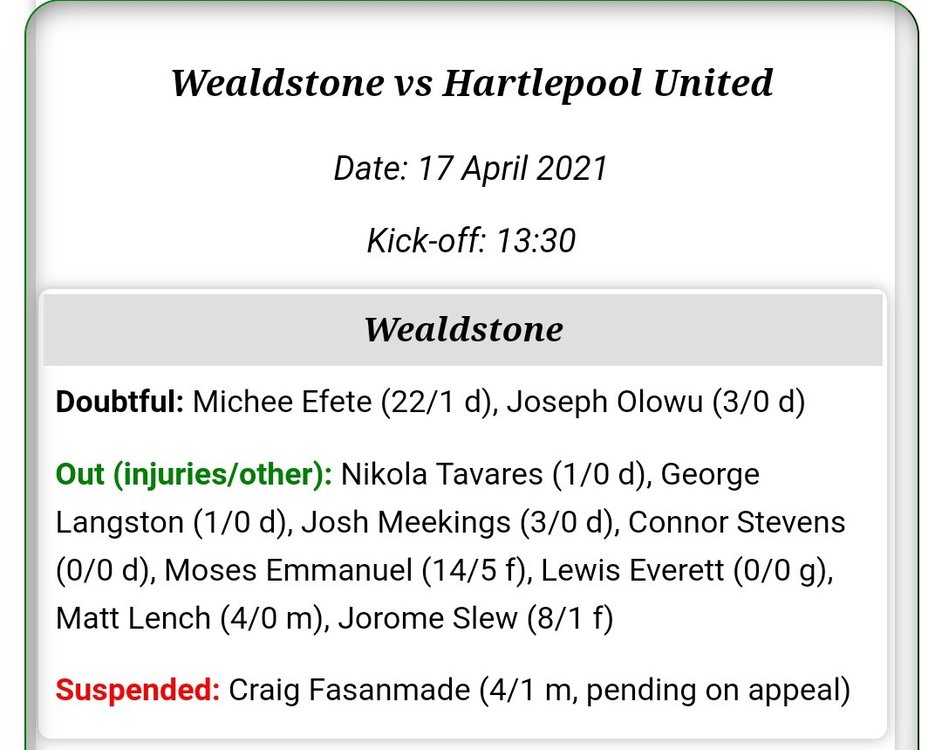Select player Connor Stevens

[737, 522]
